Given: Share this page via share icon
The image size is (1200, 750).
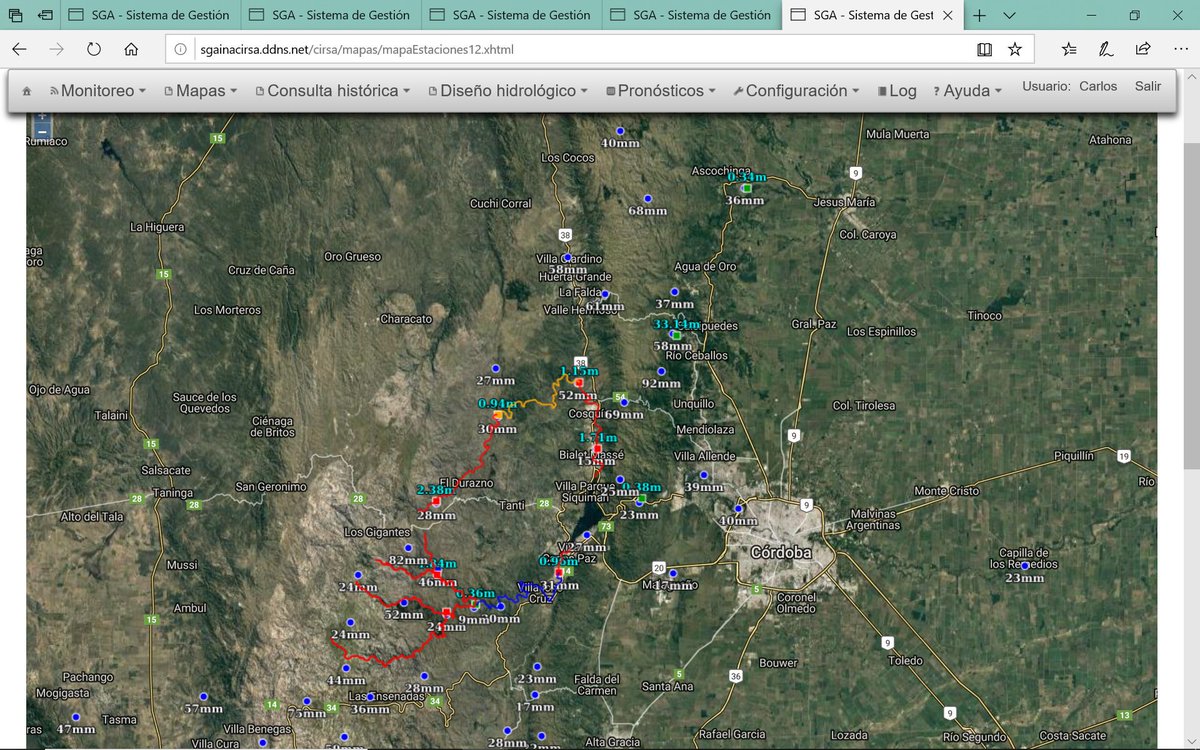Looking at the screenshot, I should point(1143,49).
